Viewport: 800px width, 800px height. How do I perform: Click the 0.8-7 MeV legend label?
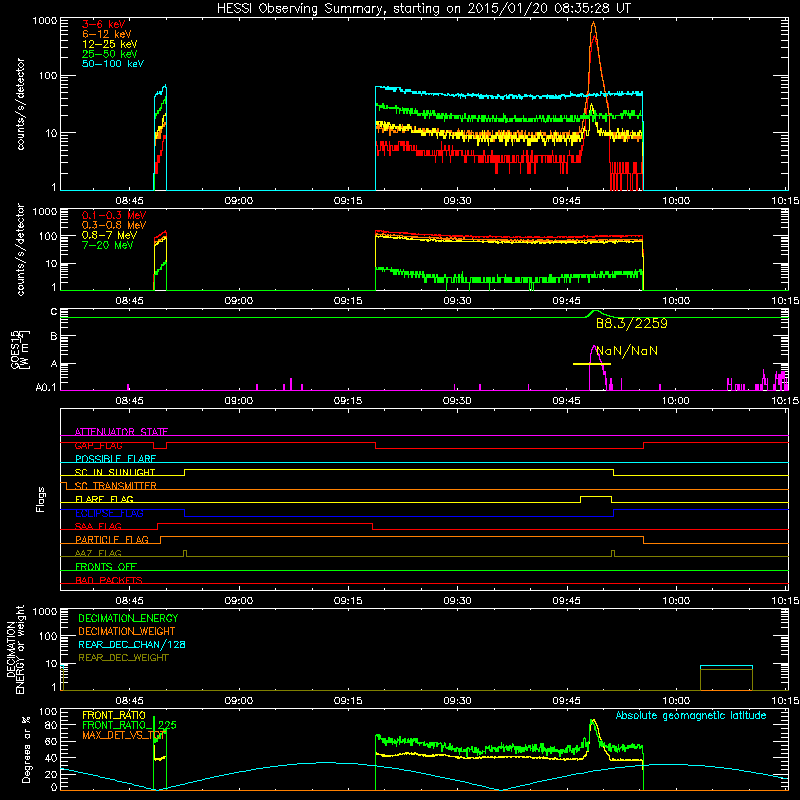point(109,235)
